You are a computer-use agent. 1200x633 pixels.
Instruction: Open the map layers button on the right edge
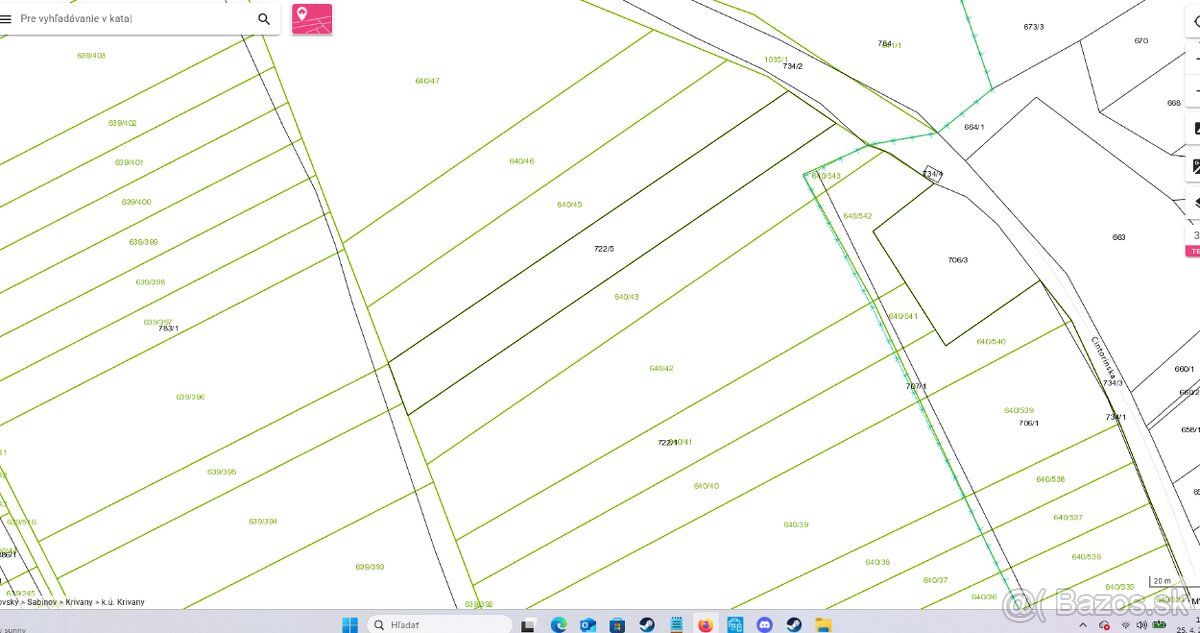[1195, 202]
